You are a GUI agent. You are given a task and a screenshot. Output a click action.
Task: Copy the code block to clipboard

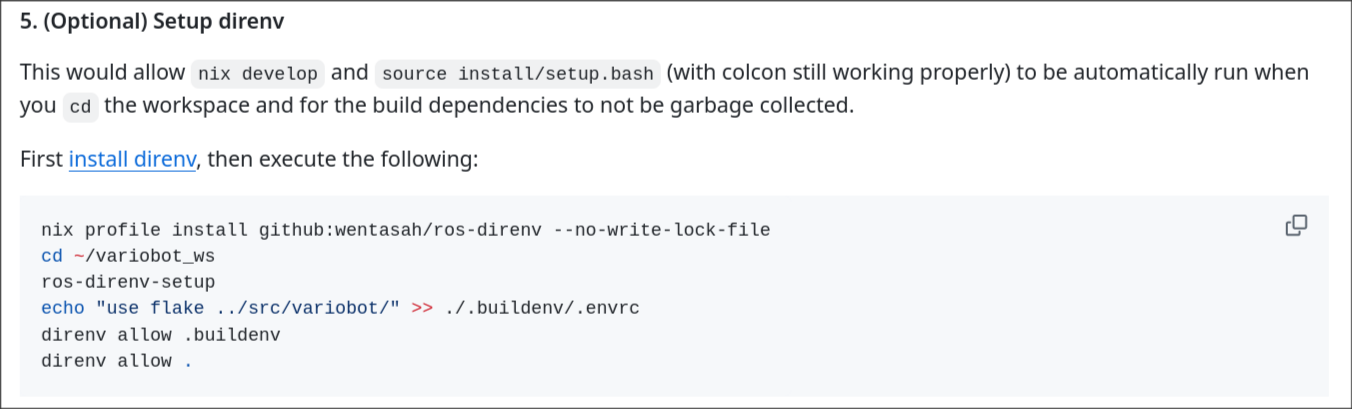(x=1296, y=225)
